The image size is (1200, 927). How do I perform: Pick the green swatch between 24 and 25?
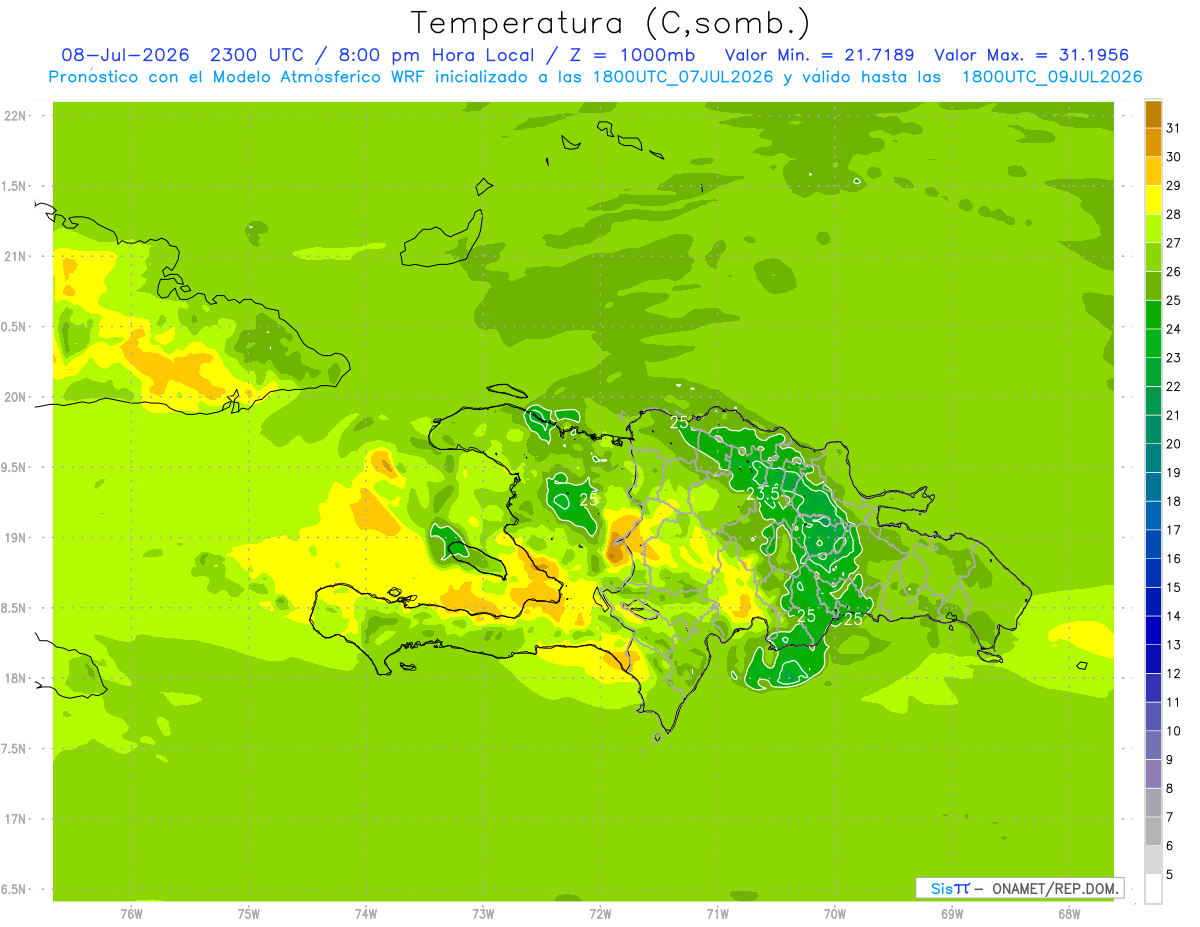(x=1153, y=315)
